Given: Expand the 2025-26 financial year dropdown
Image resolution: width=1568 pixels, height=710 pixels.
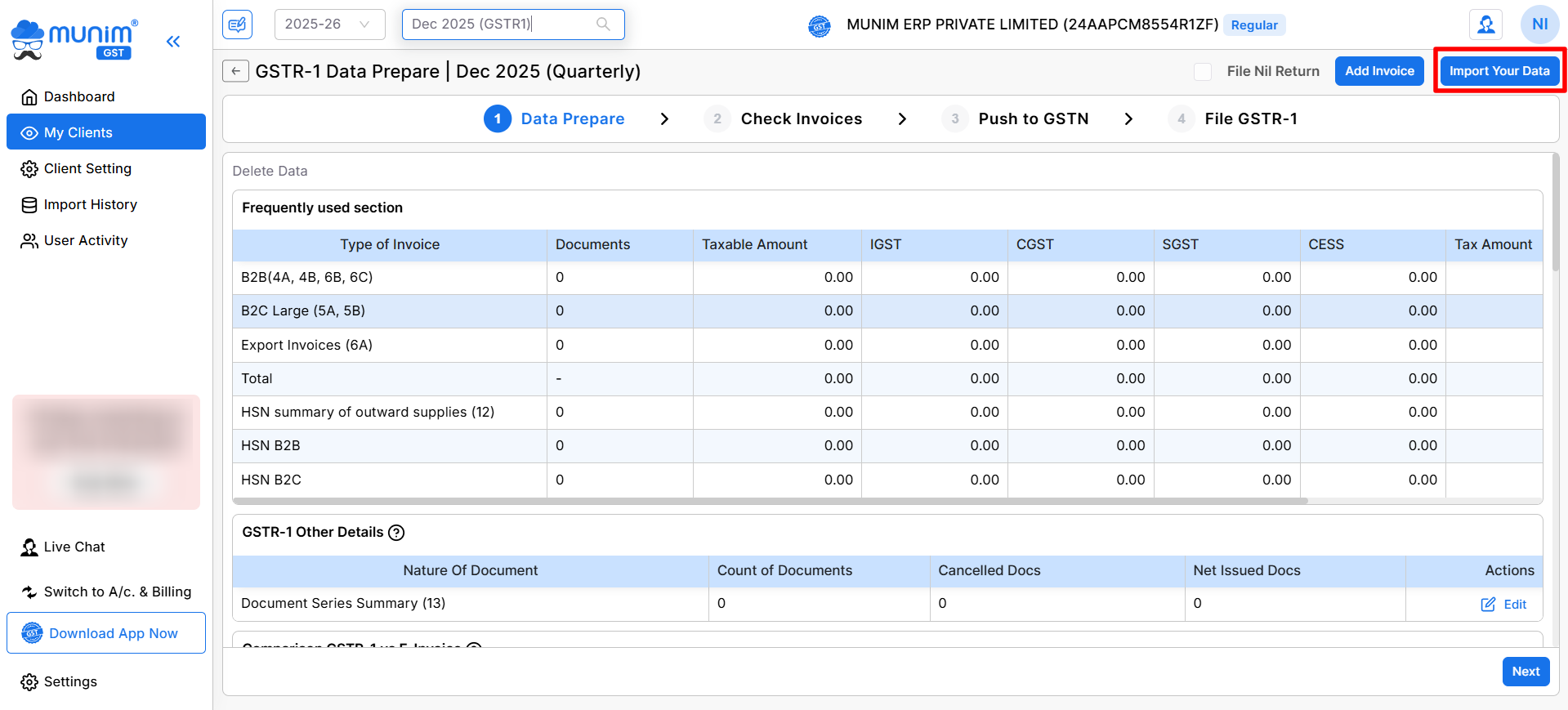Looking at the screenshot, I should point(328,25).
